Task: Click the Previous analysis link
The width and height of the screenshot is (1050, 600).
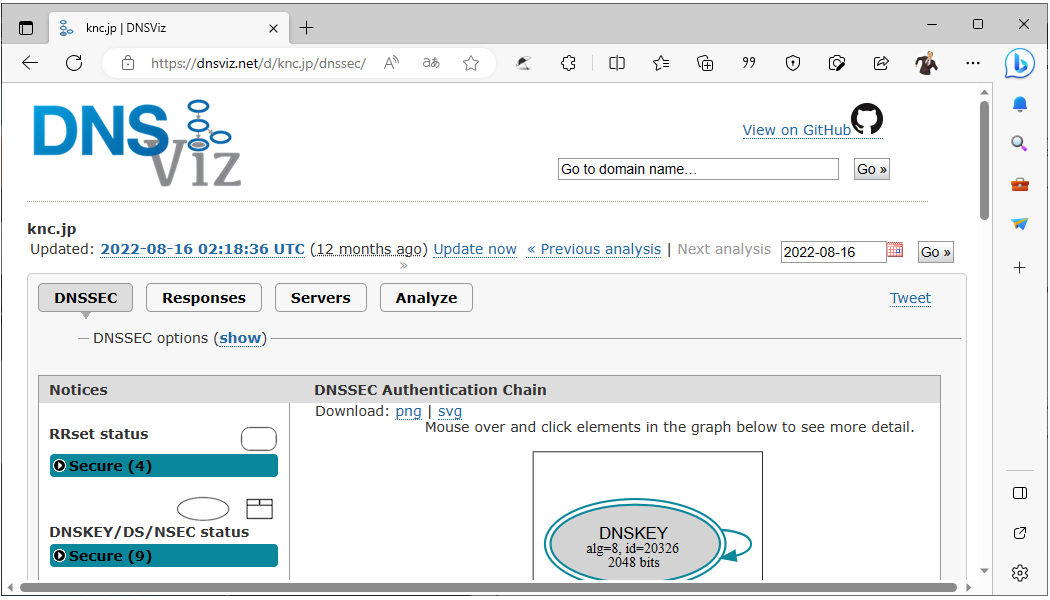Action: 594,249
